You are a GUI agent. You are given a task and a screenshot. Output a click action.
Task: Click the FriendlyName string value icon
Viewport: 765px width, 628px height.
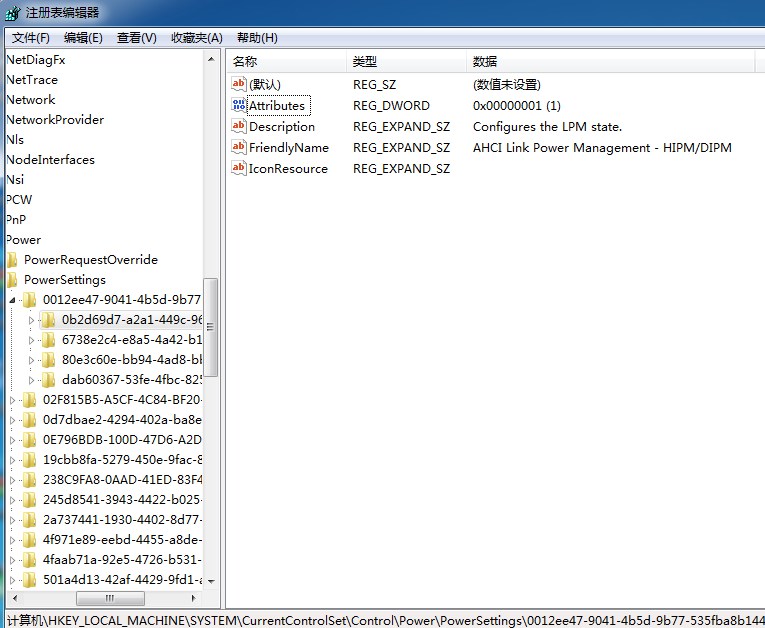point(239,147)
